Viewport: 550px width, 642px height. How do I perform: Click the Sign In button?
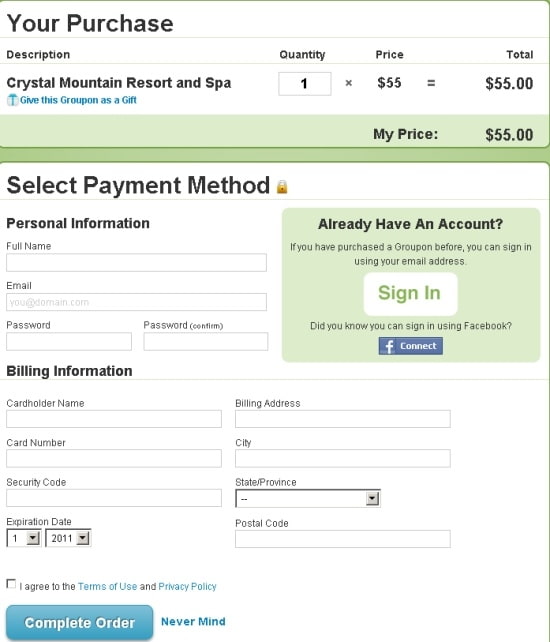[410, 294]
